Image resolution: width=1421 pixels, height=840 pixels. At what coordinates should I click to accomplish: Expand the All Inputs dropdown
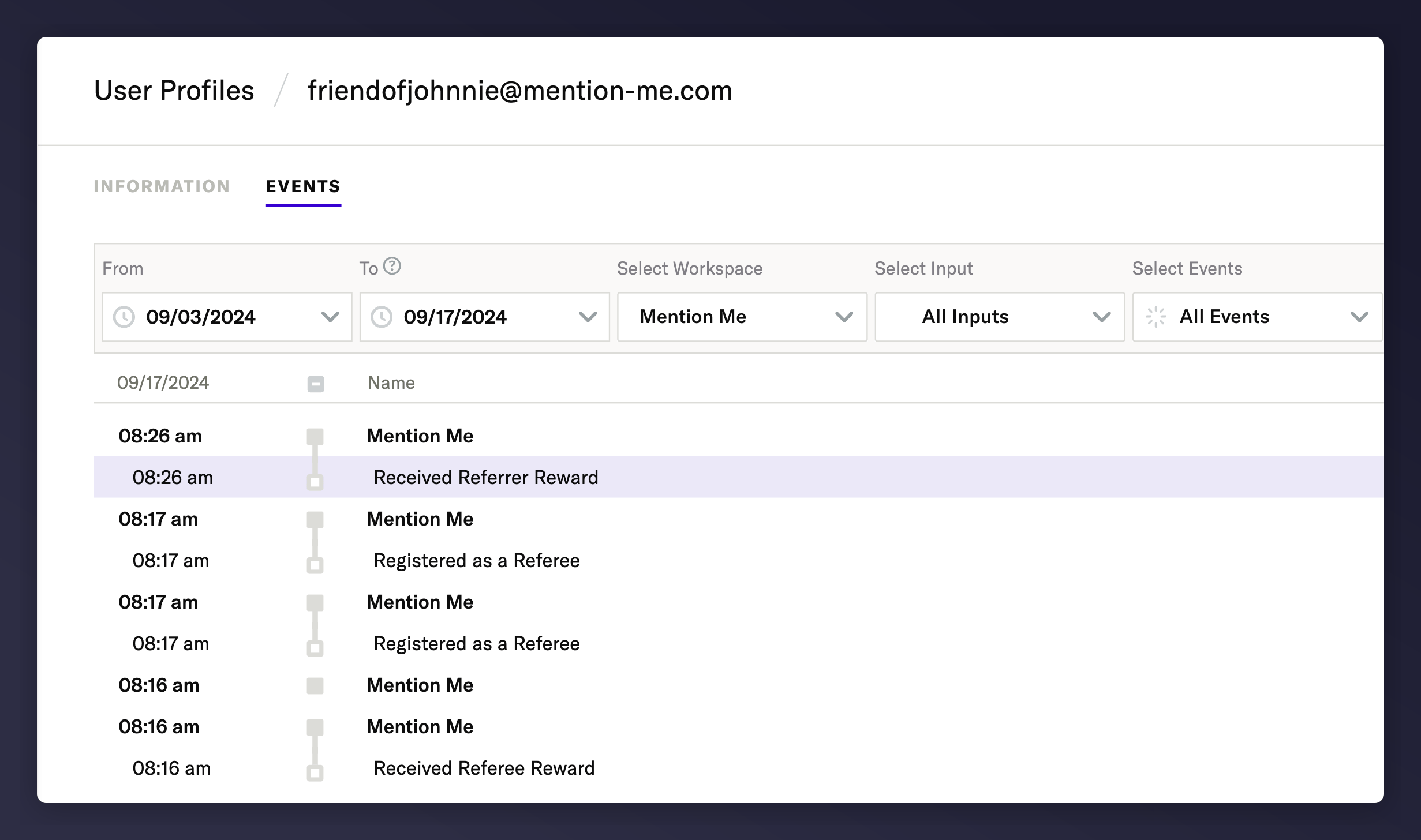coord(1000,317)
